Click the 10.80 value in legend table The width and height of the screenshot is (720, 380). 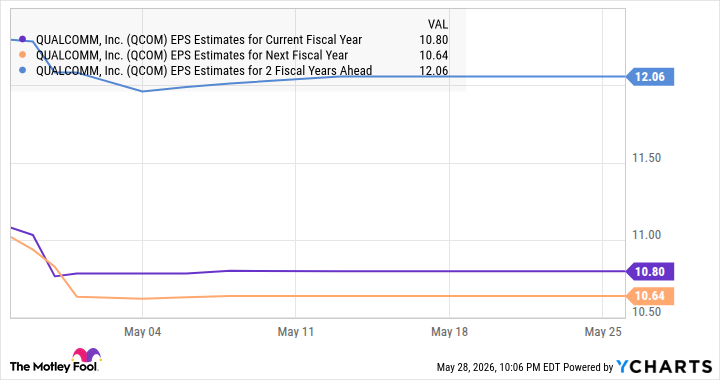click(433, 40)
